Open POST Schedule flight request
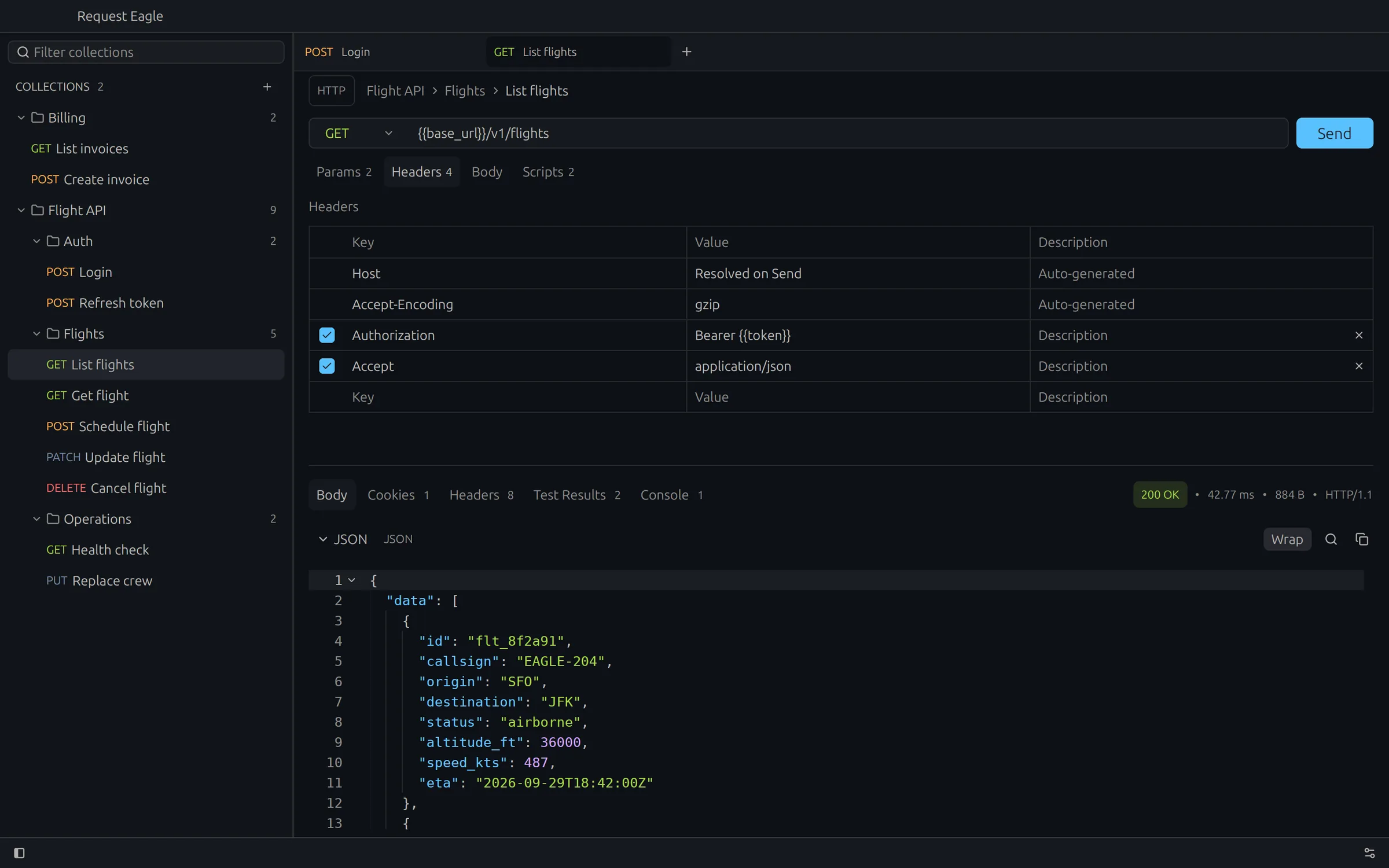Image resolution: width=1389 pixels, height=868 pixels. click(x=146, y=426)
